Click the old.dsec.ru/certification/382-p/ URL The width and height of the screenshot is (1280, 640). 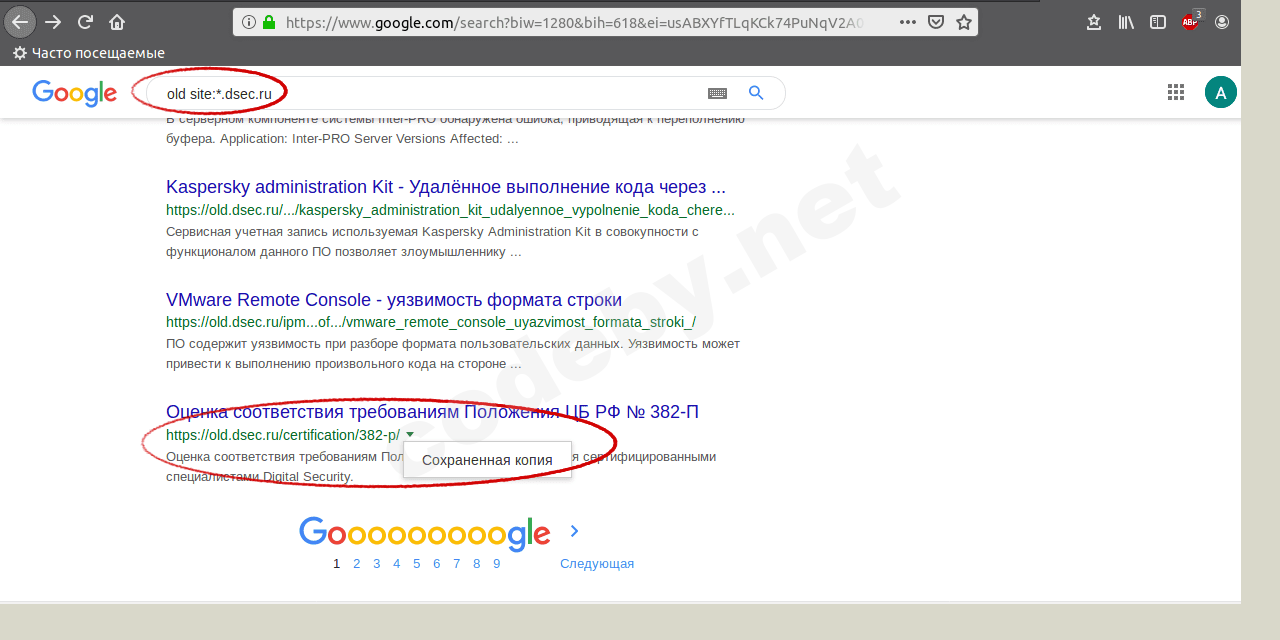[x=283, y=435]
